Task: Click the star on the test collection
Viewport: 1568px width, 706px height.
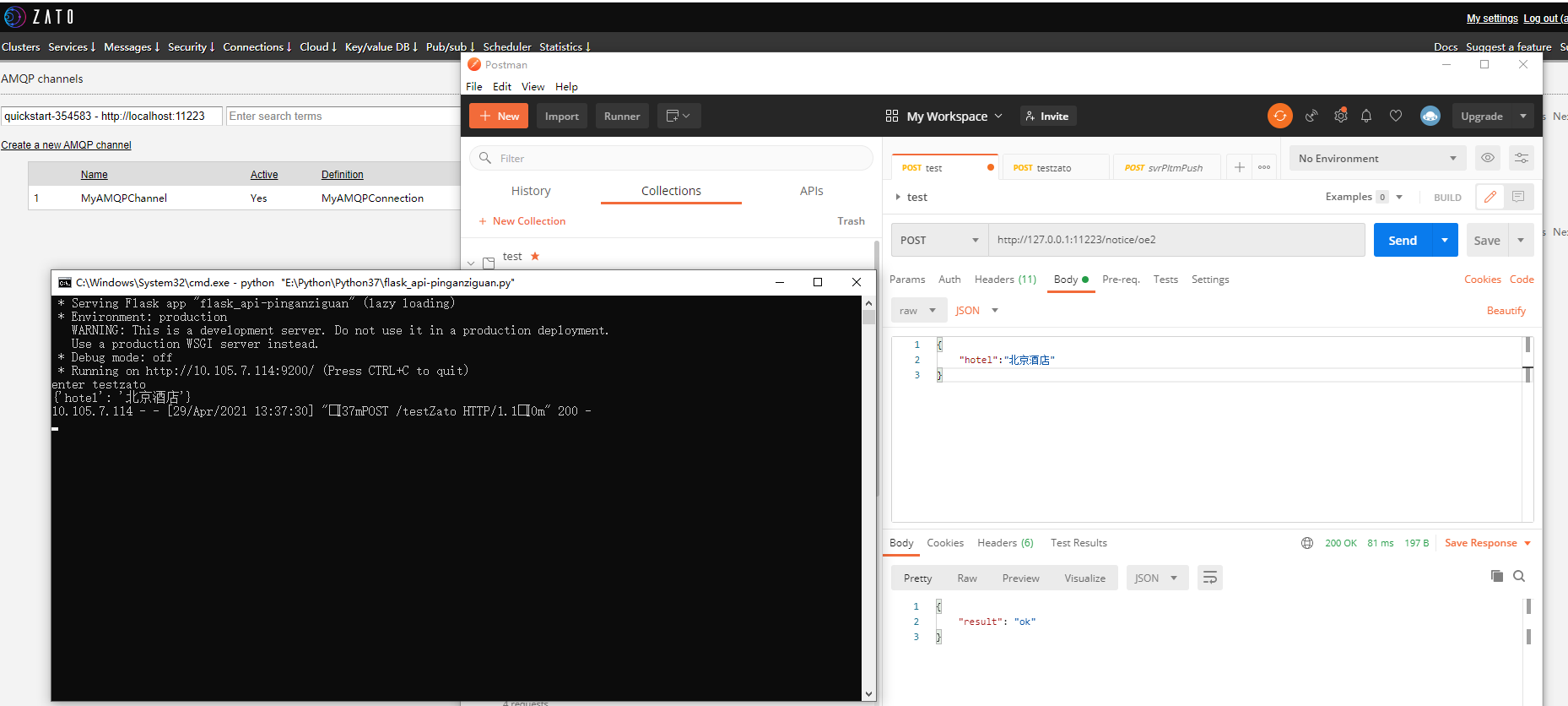Action: pos(535,256)
